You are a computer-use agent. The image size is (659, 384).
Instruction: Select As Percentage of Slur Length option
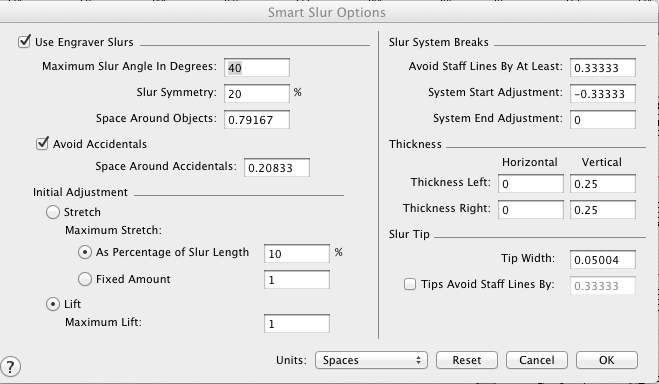[x=85, y=252]
